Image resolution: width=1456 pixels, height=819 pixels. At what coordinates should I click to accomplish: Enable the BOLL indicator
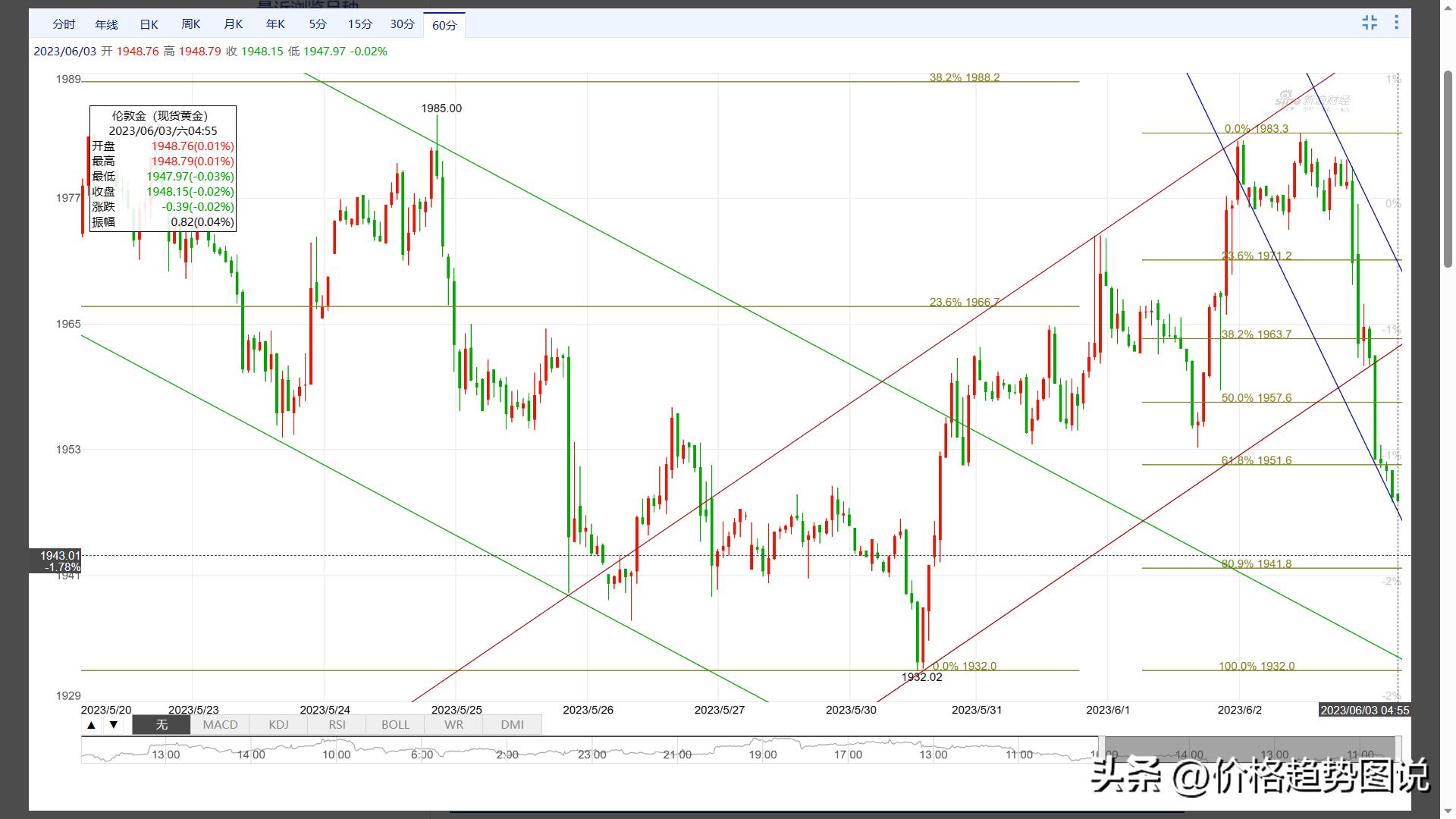pos(395,725)
